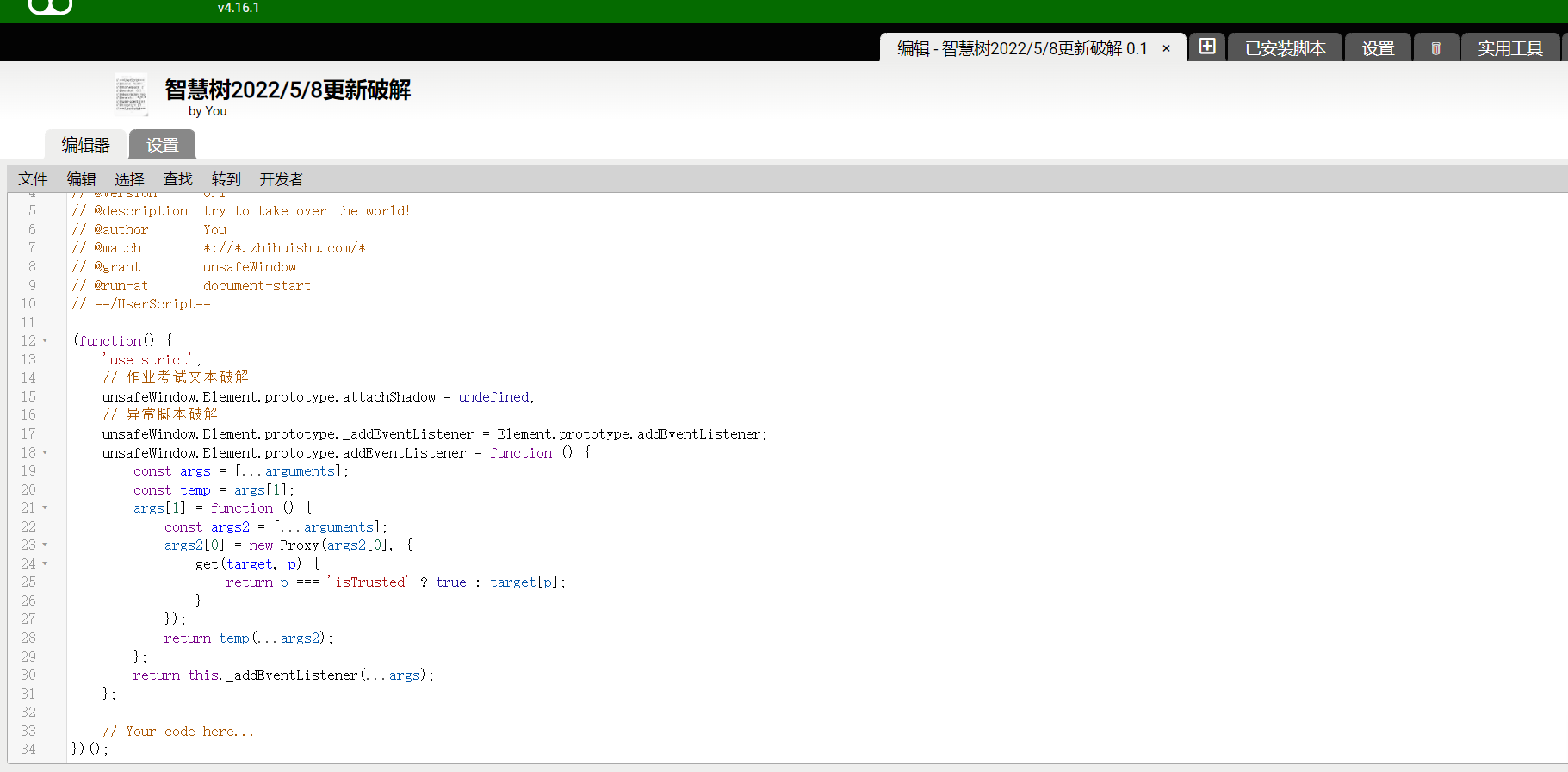Click '// @author' on line 6

click(110, 230)
